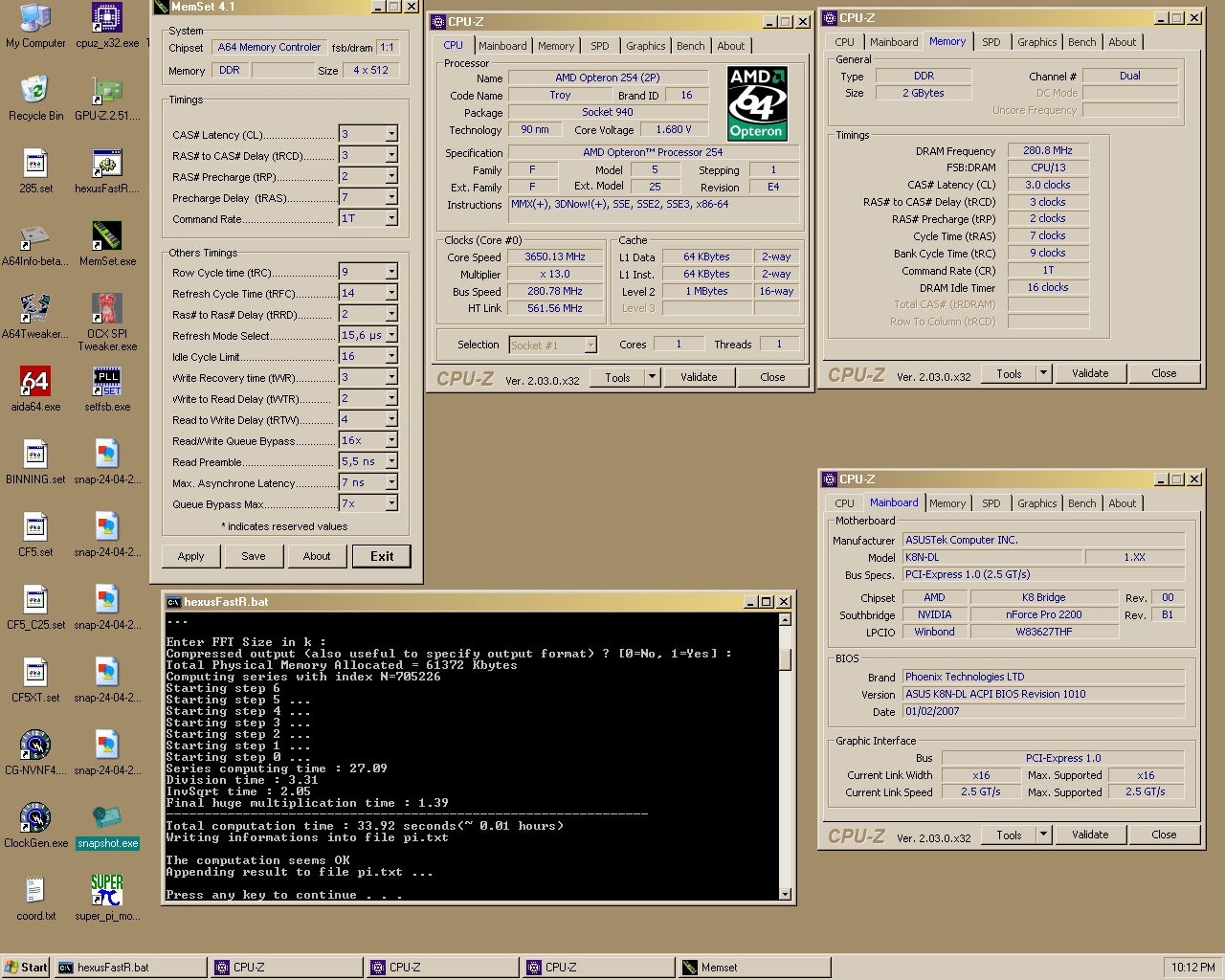
Task: Expand the Max. Asynchrone Latency dropdown
Action: [391, 482]
